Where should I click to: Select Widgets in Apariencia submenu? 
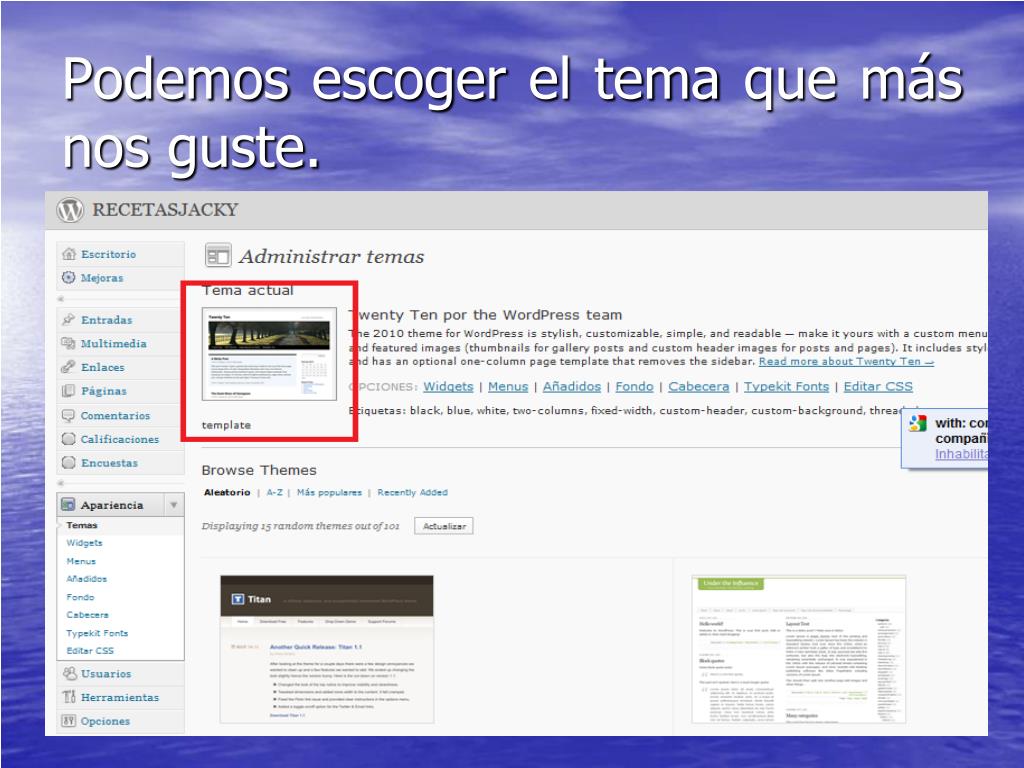[84, 543]
